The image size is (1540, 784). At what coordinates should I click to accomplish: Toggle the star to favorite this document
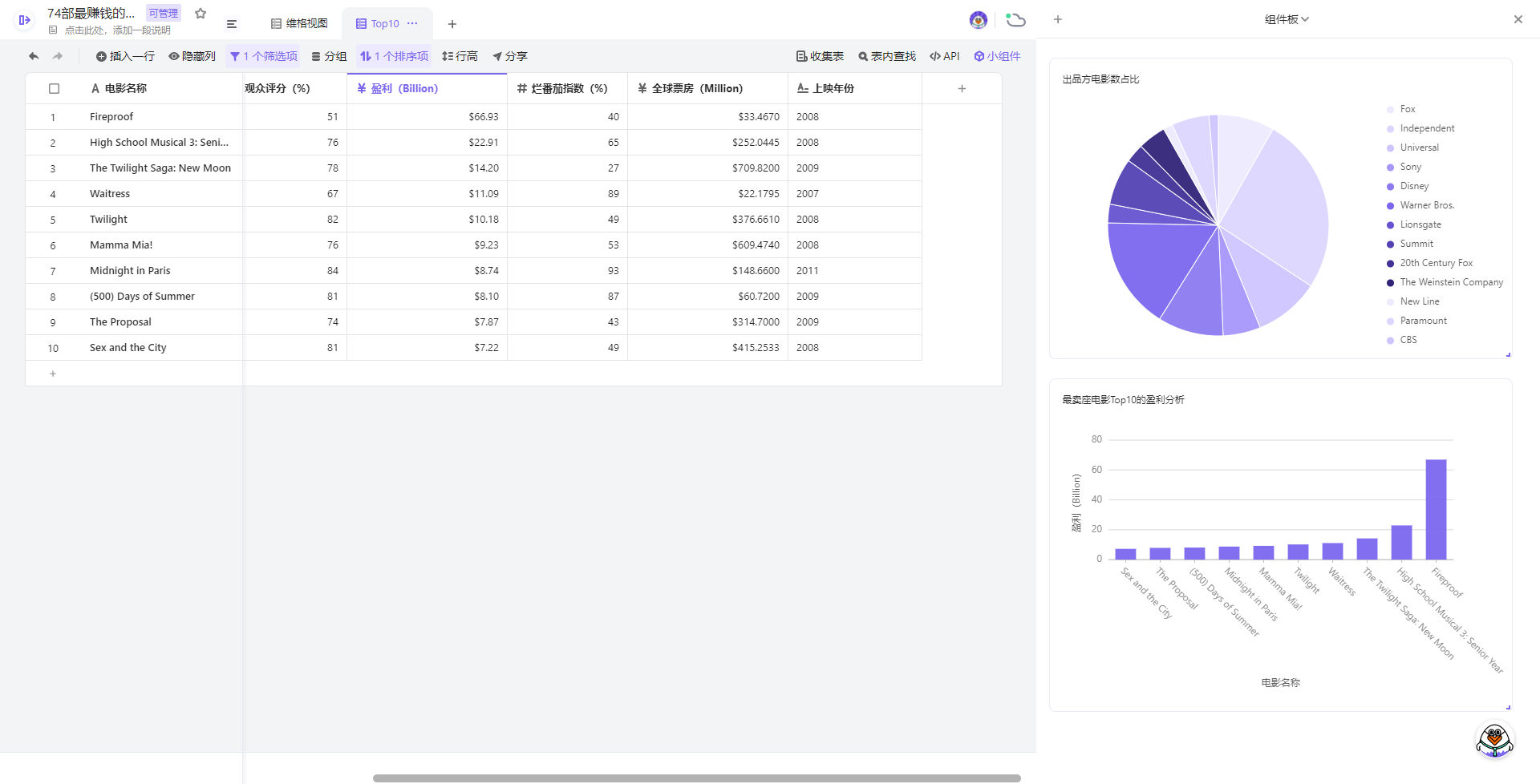pyautogui.click(x=201, y=13)
